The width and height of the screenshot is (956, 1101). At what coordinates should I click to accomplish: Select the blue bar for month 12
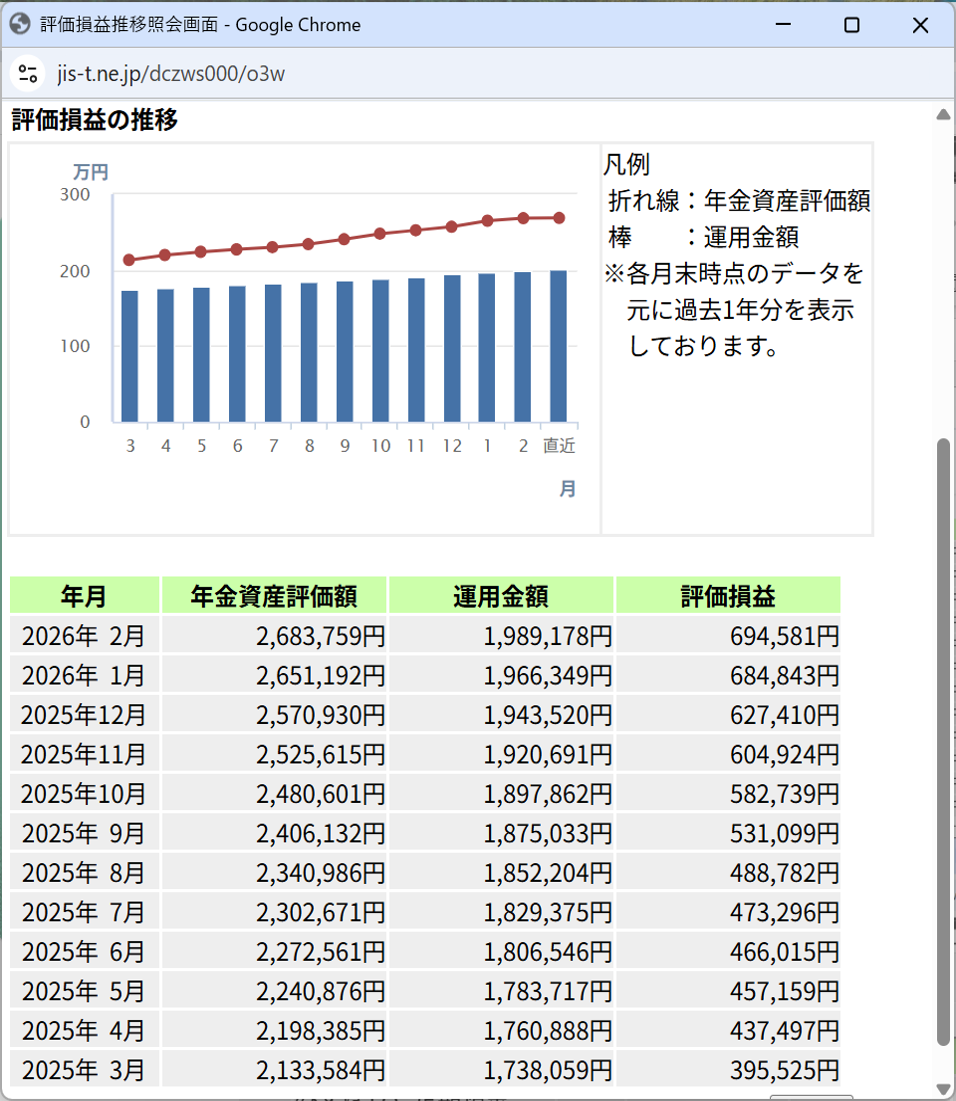[452, 348]
